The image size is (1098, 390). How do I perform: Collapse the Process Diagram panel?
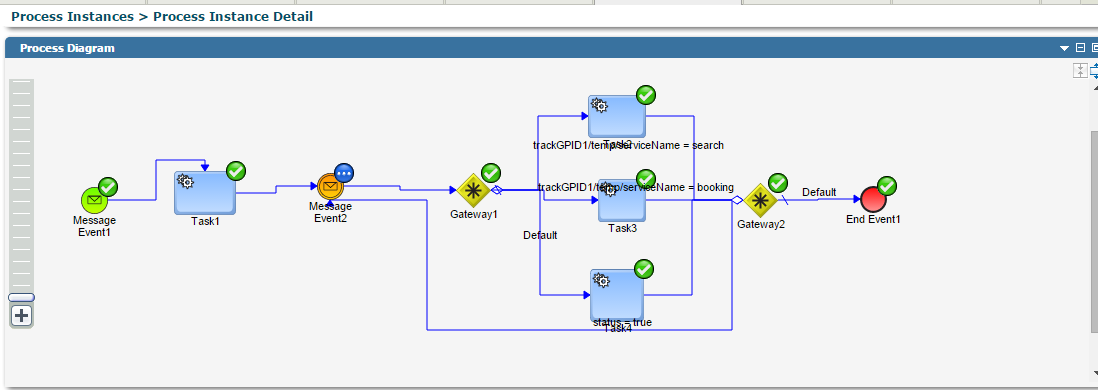point(1080,48)
